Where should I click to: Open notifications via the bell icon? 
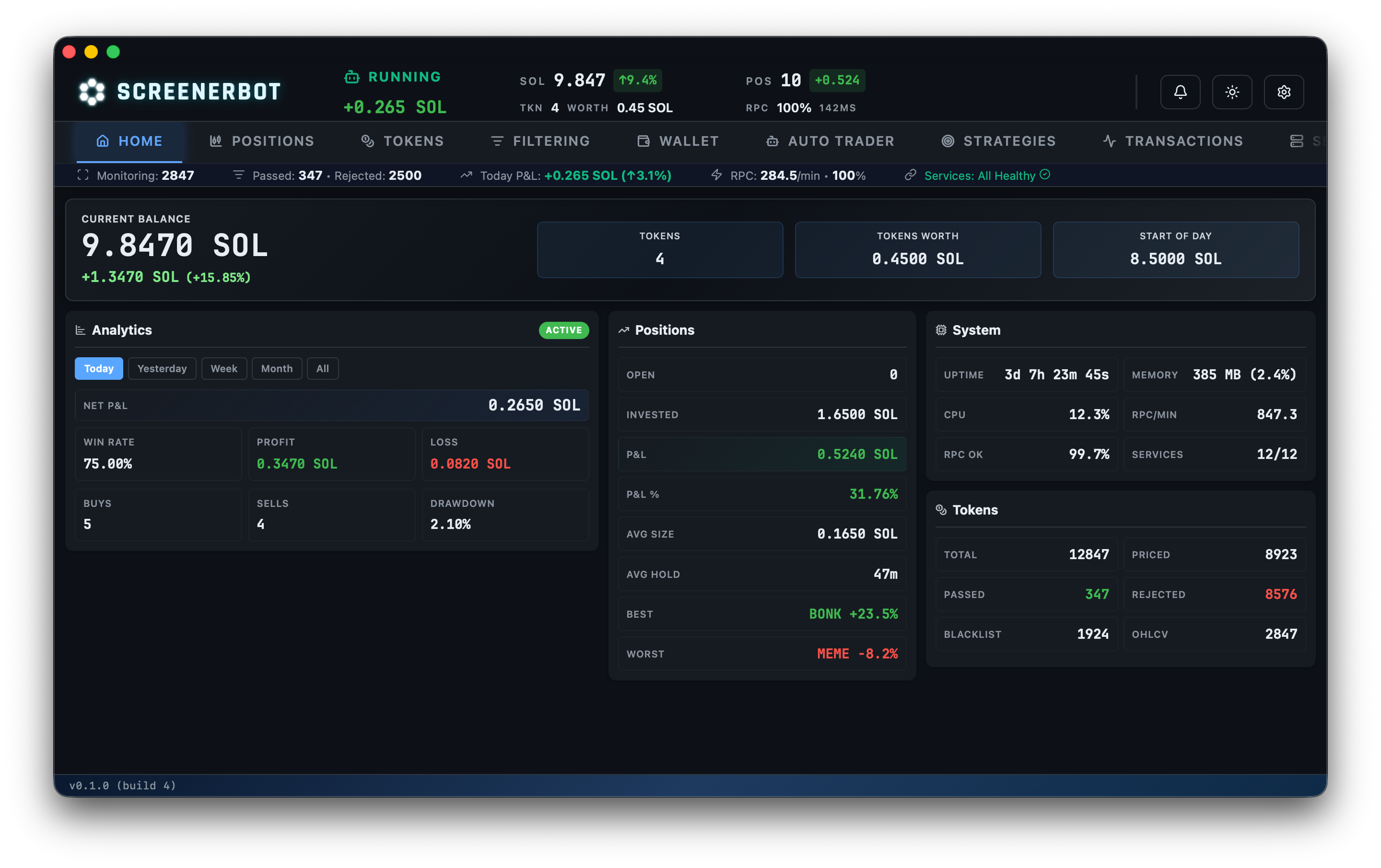(x=1180, y=92)
